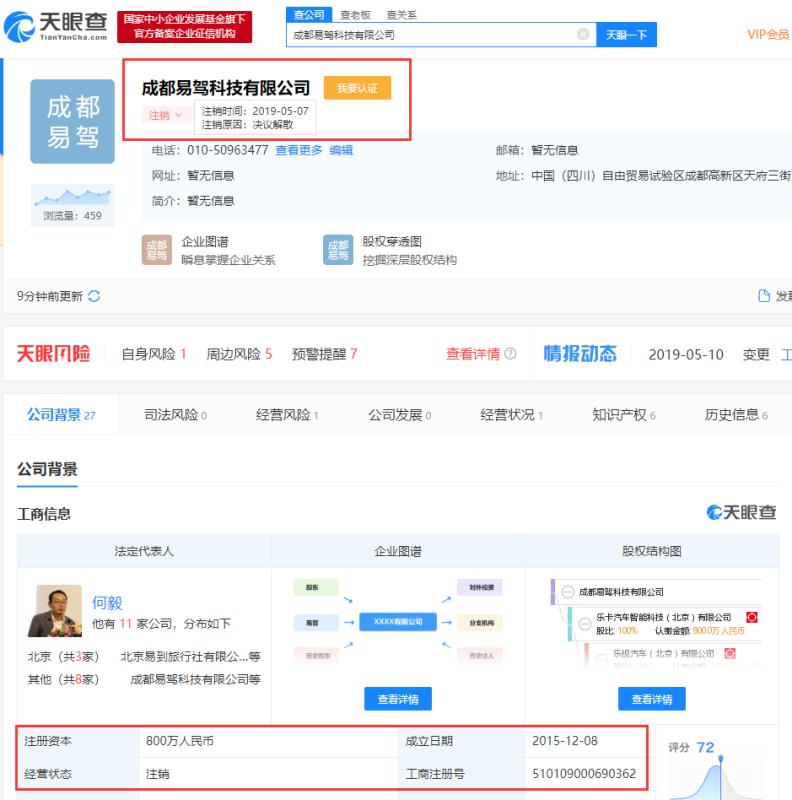
Task: Click the document icon next to 发票
Action: coord(764,296)
